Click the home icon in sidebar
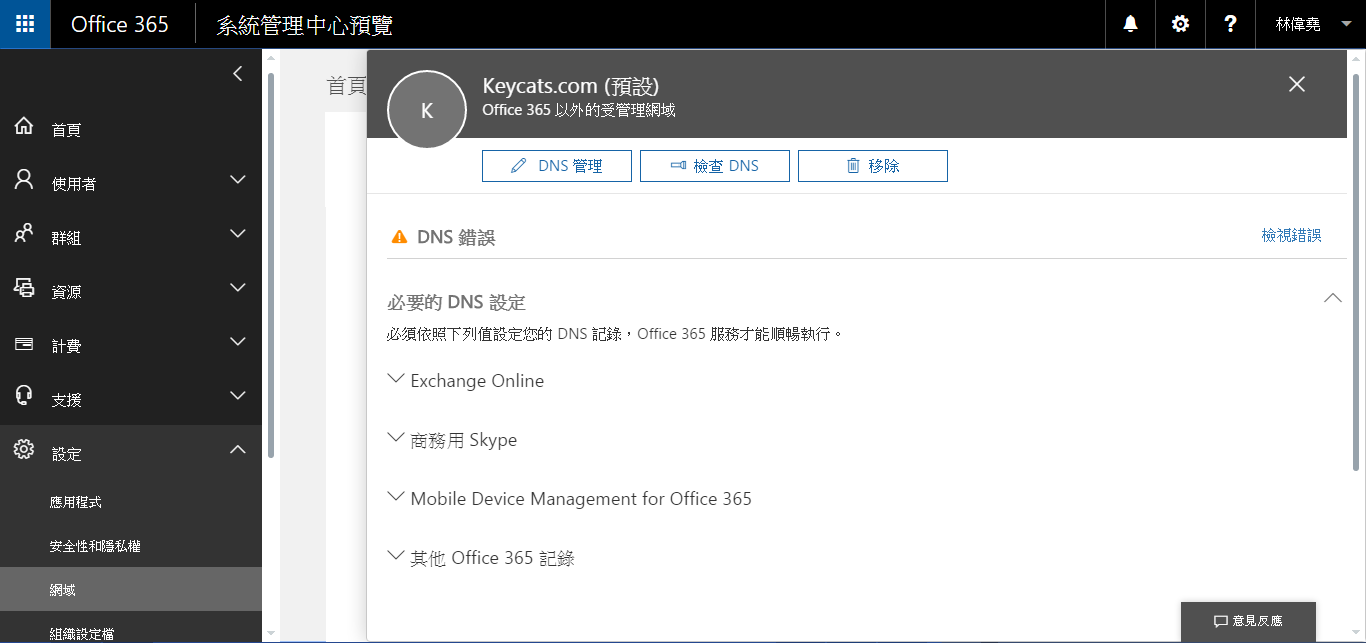This screenshot has height=643, width=1366. tap(24, 127)
